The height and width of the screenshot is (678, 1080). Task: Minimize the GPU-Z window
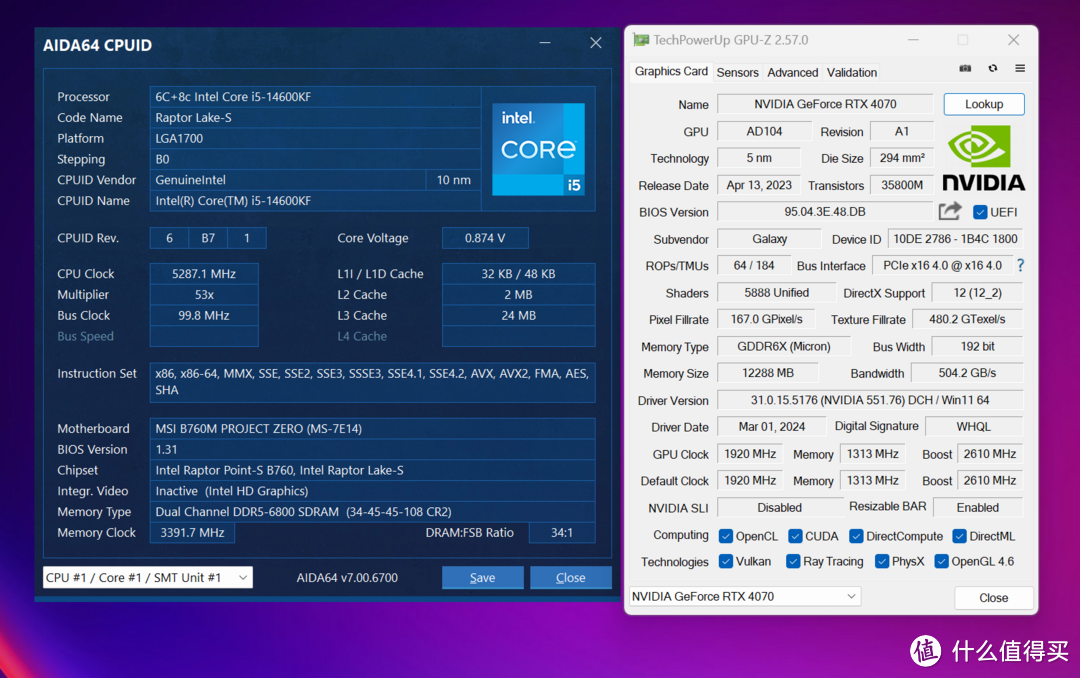(913, 40)
